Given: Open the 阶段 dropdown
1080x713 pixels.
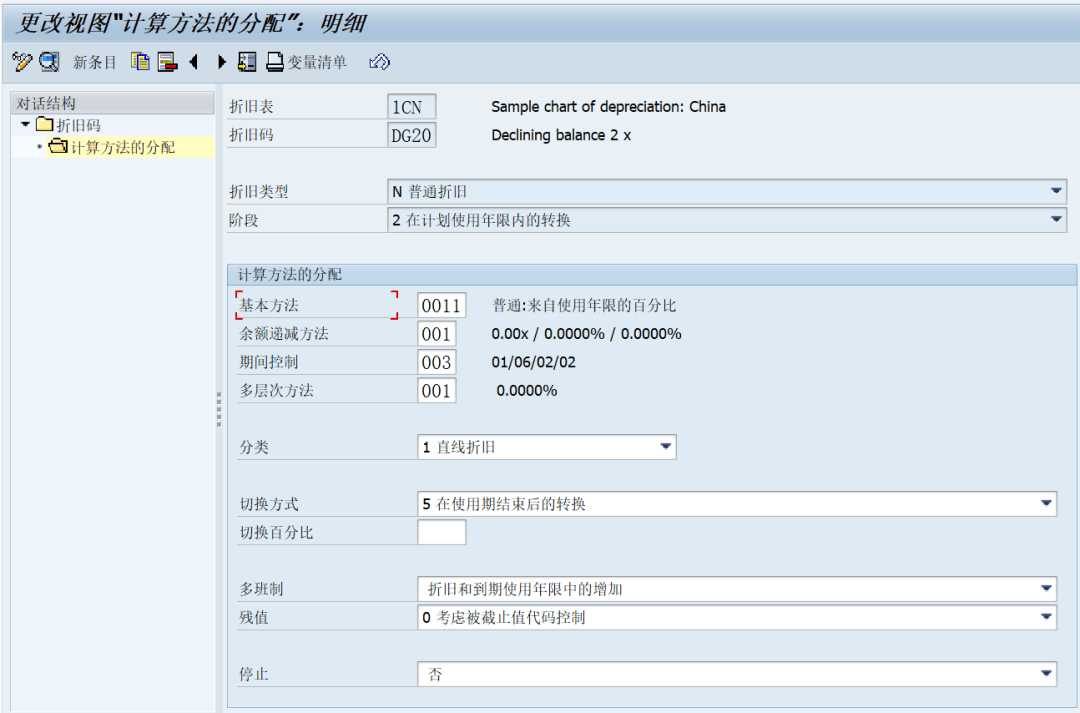Looking at the screenshot, I should [1057, 220].
